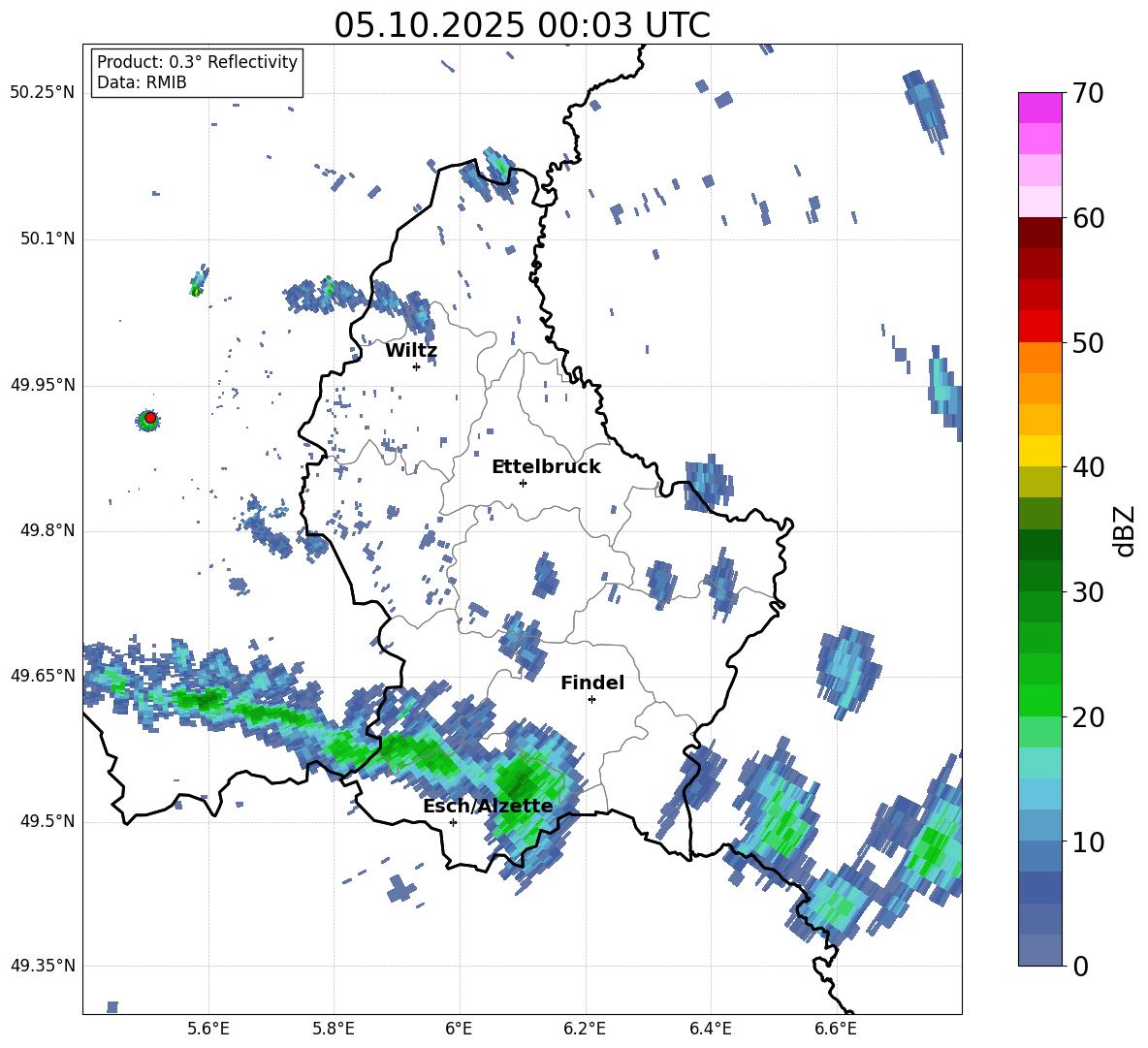Click the colorbar tick value 20

click(1088, 716)
